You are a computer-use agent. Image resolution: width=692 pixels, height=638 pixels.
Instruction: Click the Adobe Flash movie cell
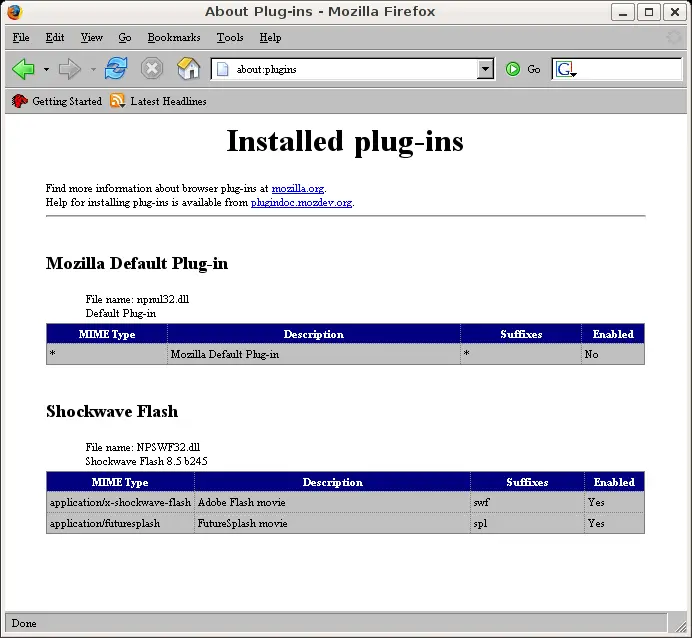[x=332, y=502]
